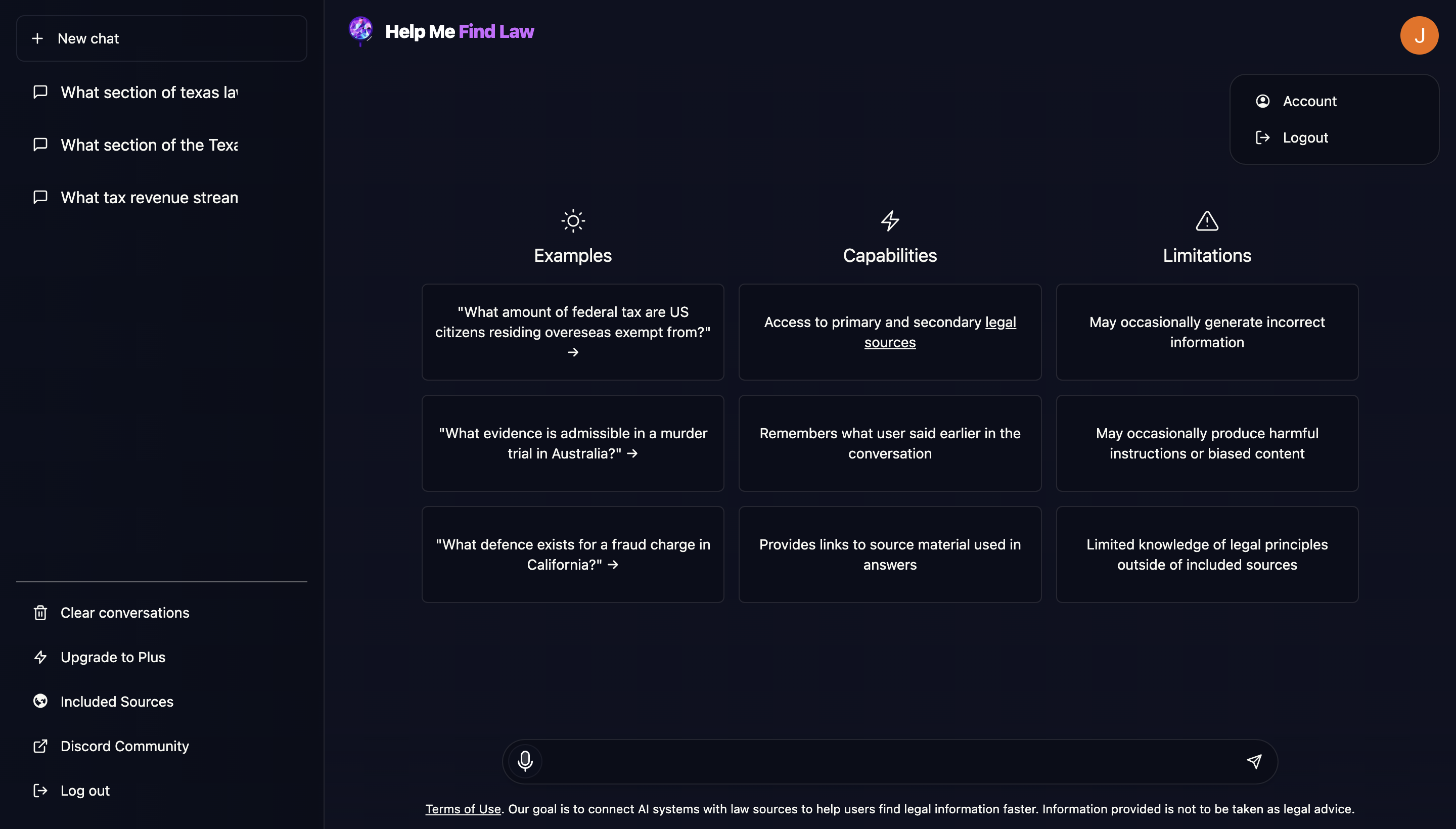Image resolution: width=1456 pixels, height=829 pixels.
Task: Open the "What section of texas law" chat
Action: coord(149,92)
